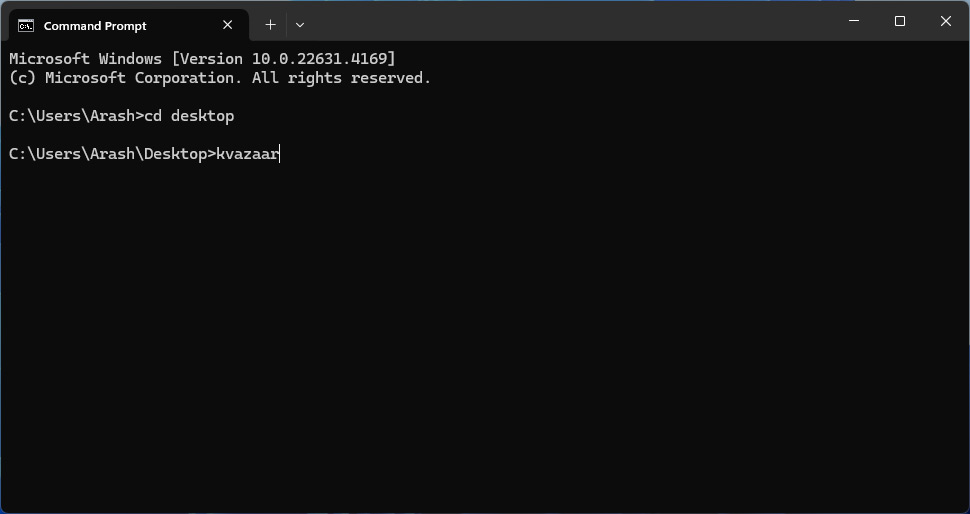Viewport: 970px width, 514px height.
Task: Click the typed kvazaar command text
Action: click(247, 154)
